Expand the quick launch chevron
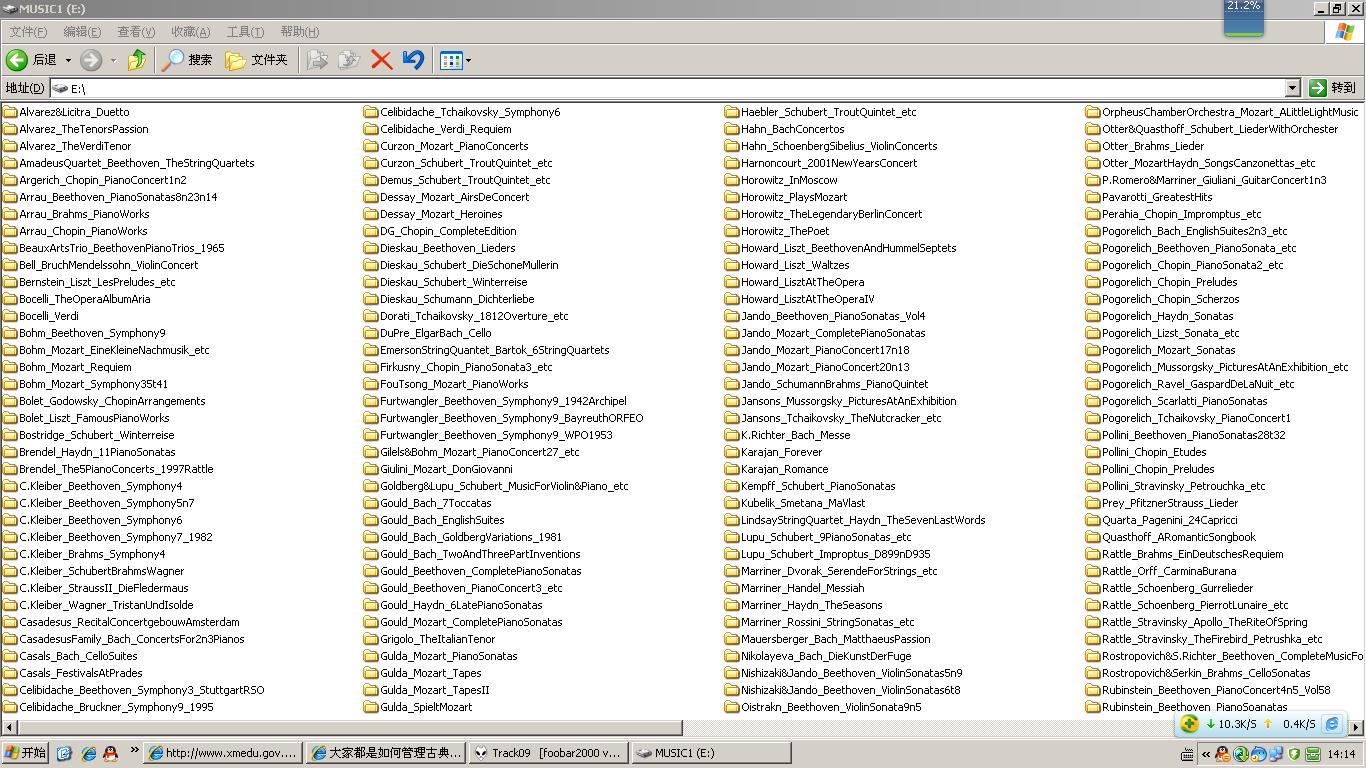 [134, 750]
